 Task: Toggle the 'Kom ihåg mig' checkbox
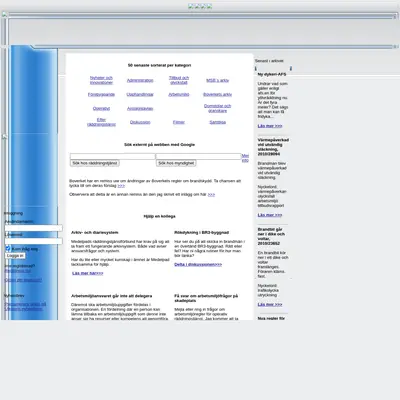[x=8, y=249]
